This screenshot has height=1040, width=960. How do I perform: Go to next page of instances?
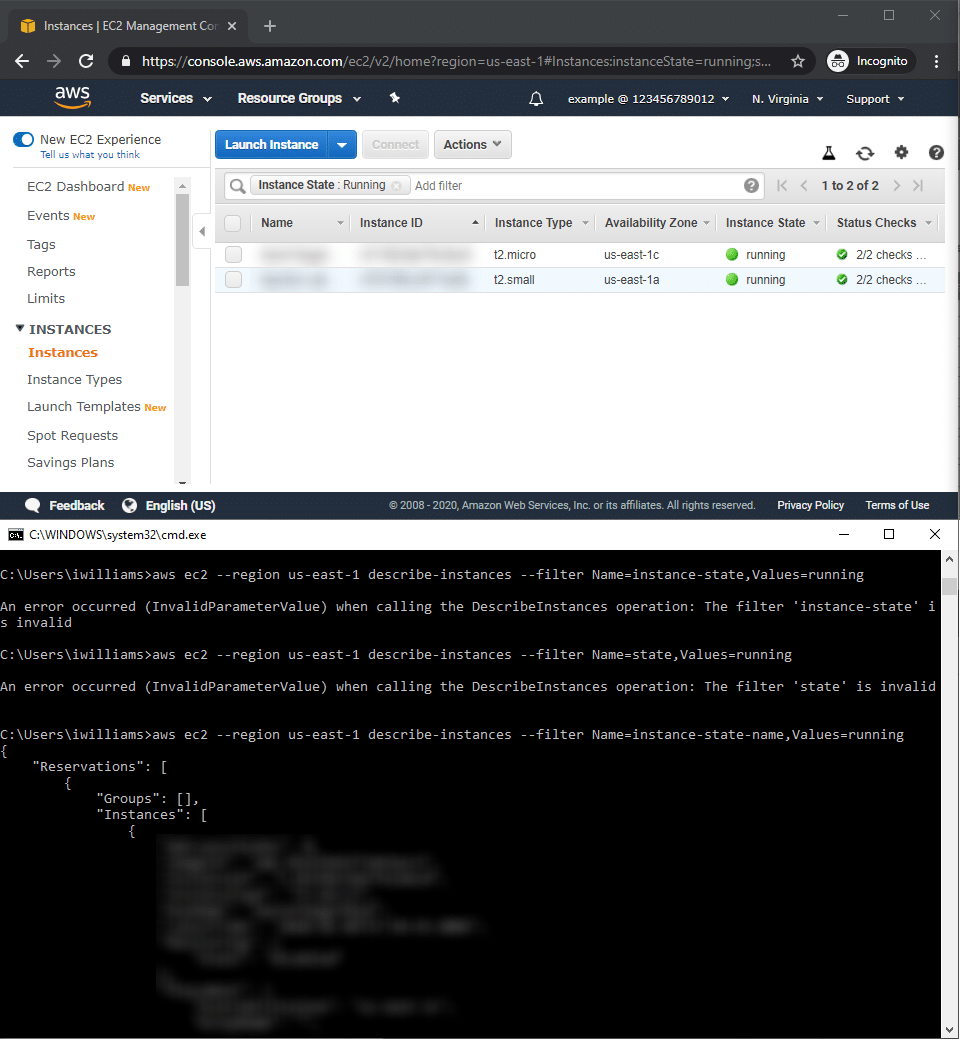[x=896, y=186]
